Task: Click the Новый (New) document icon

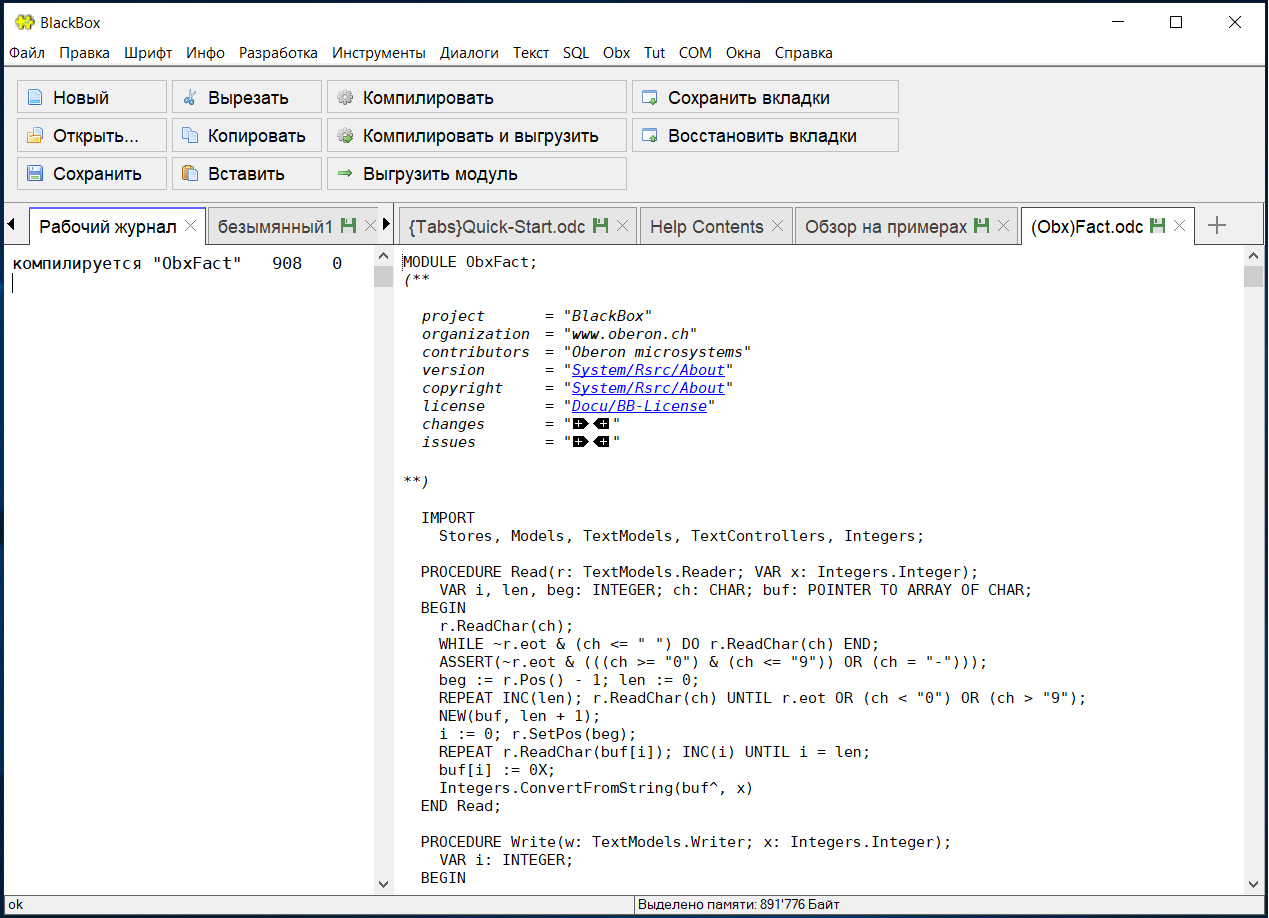Action: tap(35, 98)
